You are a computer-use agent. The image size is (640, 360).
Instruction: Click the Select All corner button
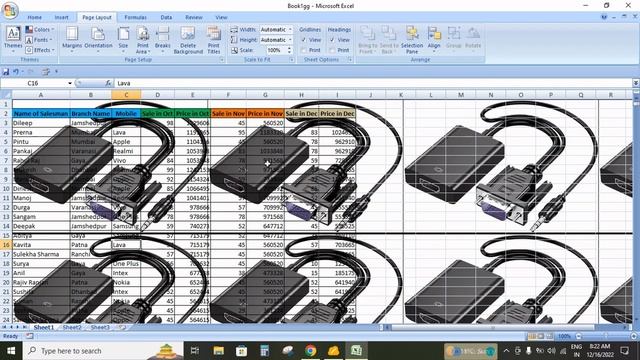(x=6, y=95)
